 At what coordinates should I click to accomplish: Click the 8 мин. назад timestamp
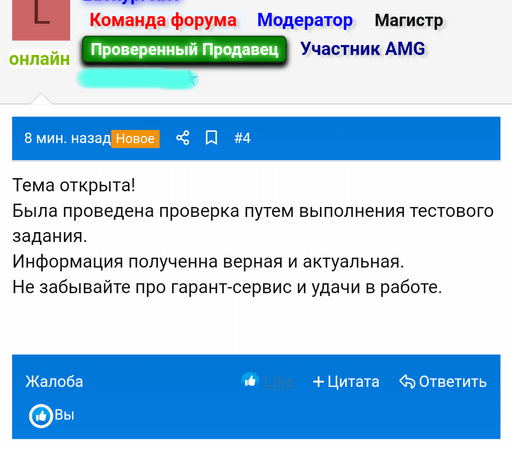(67, 138)
